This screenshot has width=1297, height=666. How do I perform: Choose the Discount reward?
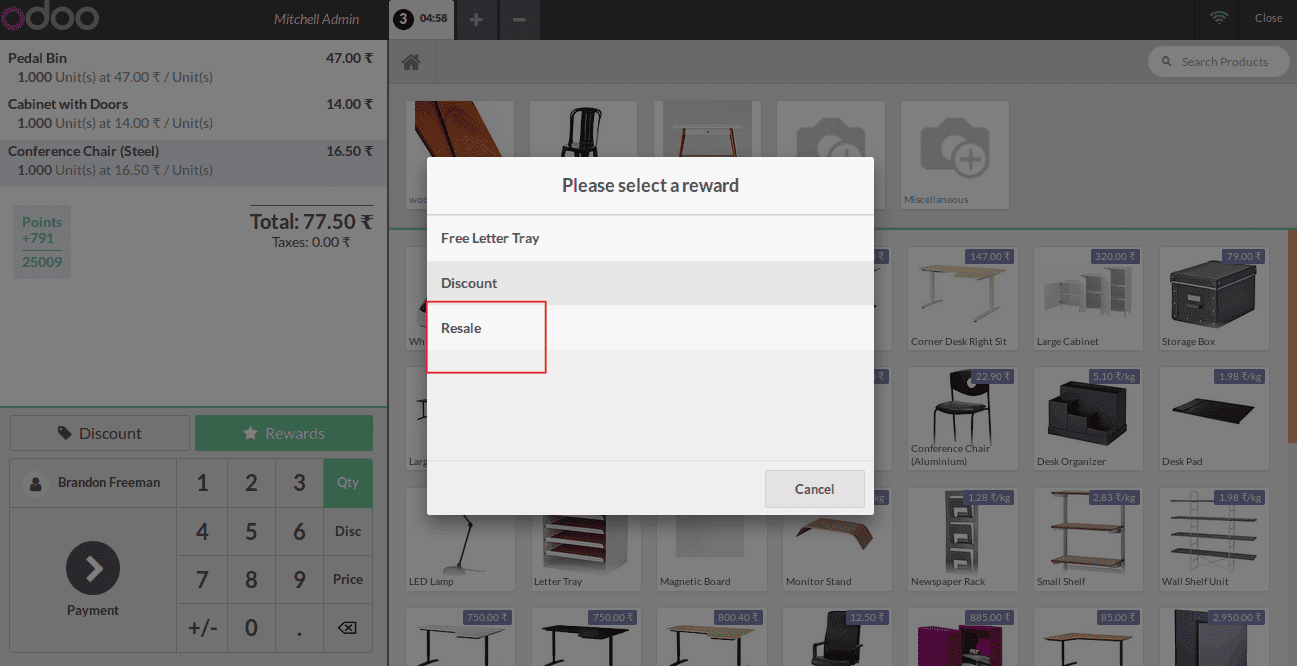pos(650,283)
